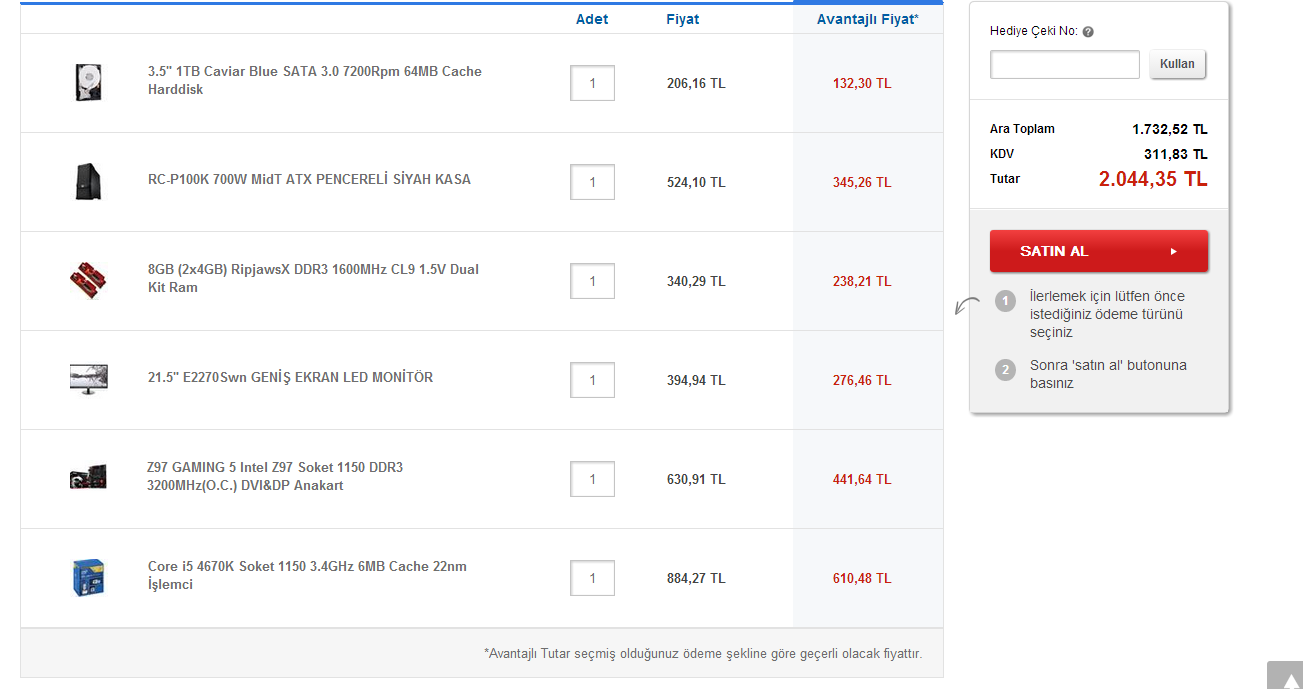Viewport: 1303px width, 689px height.
Task: Click the gift voucher number input field
Action: (1064, 64)
